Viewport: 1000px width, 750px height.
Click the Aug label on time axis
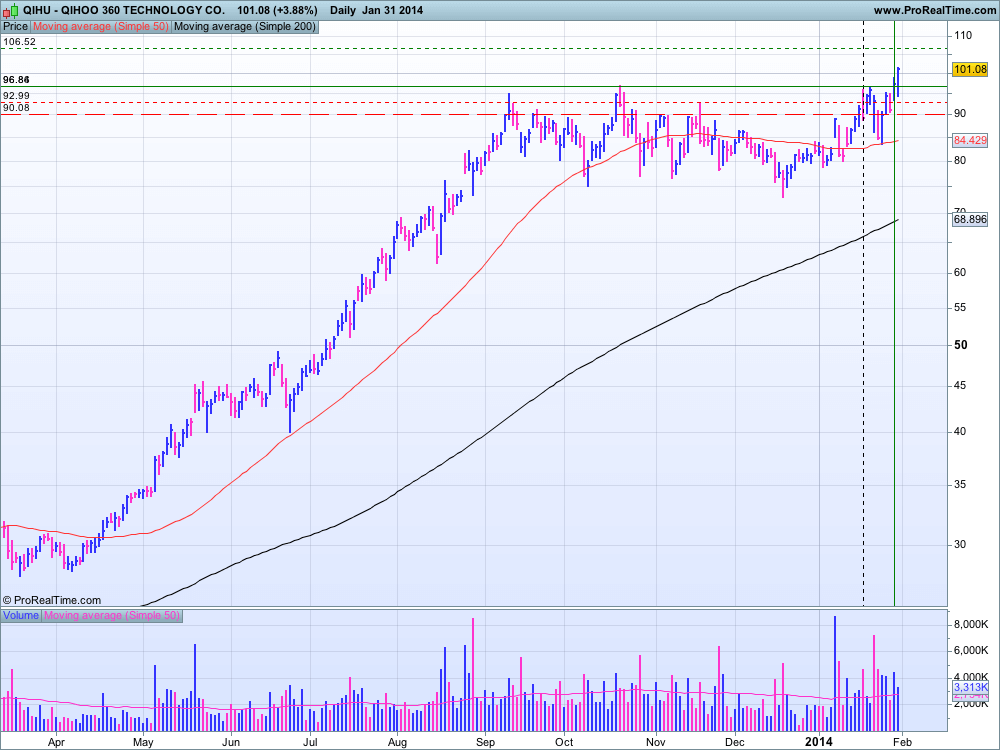coord(397,742)
